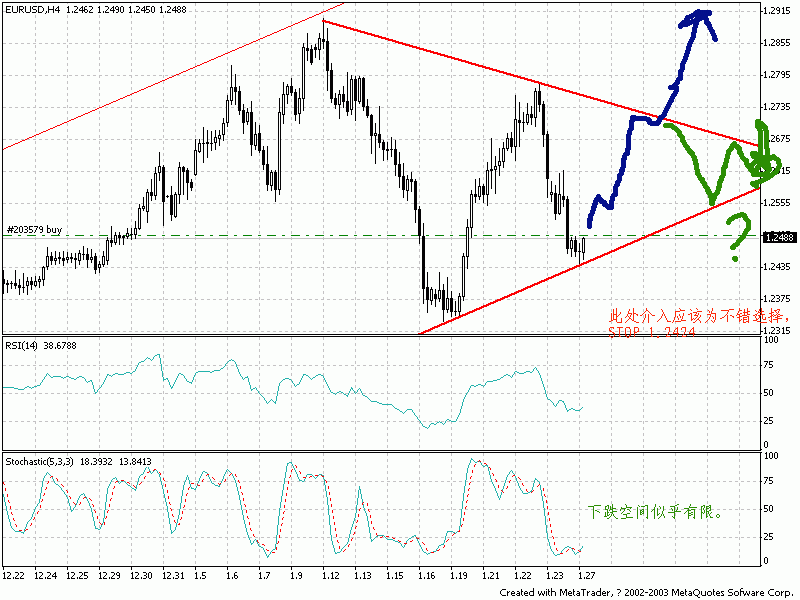Image resolution: width=800 pixels, height=600 pixels.
Task: Click the 1.5 date label
Action: point(200,576)
